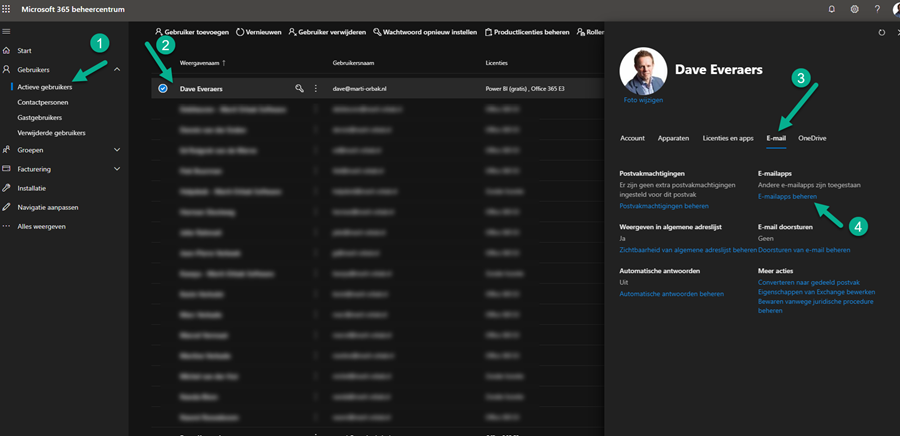Select the E-mail tab
900x436 pixels.
click(776, 138)
